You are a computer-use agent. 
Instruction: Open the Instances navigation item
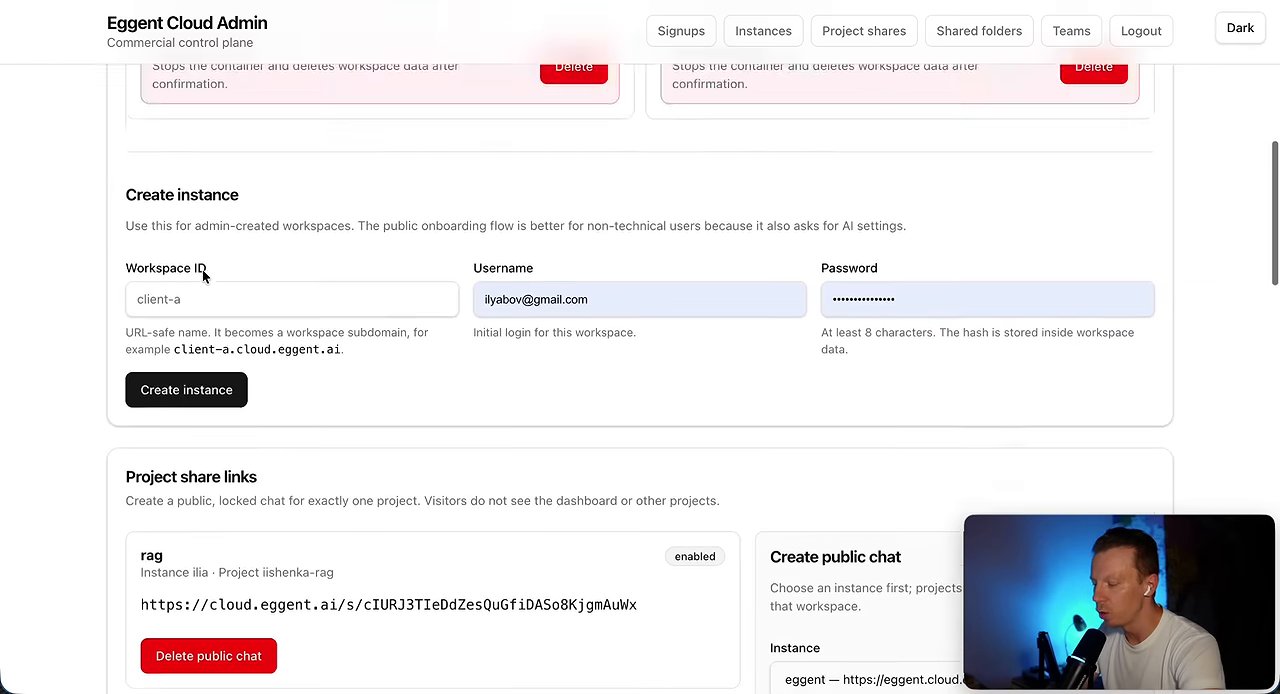pyautogui.click(x=763, y=31)
